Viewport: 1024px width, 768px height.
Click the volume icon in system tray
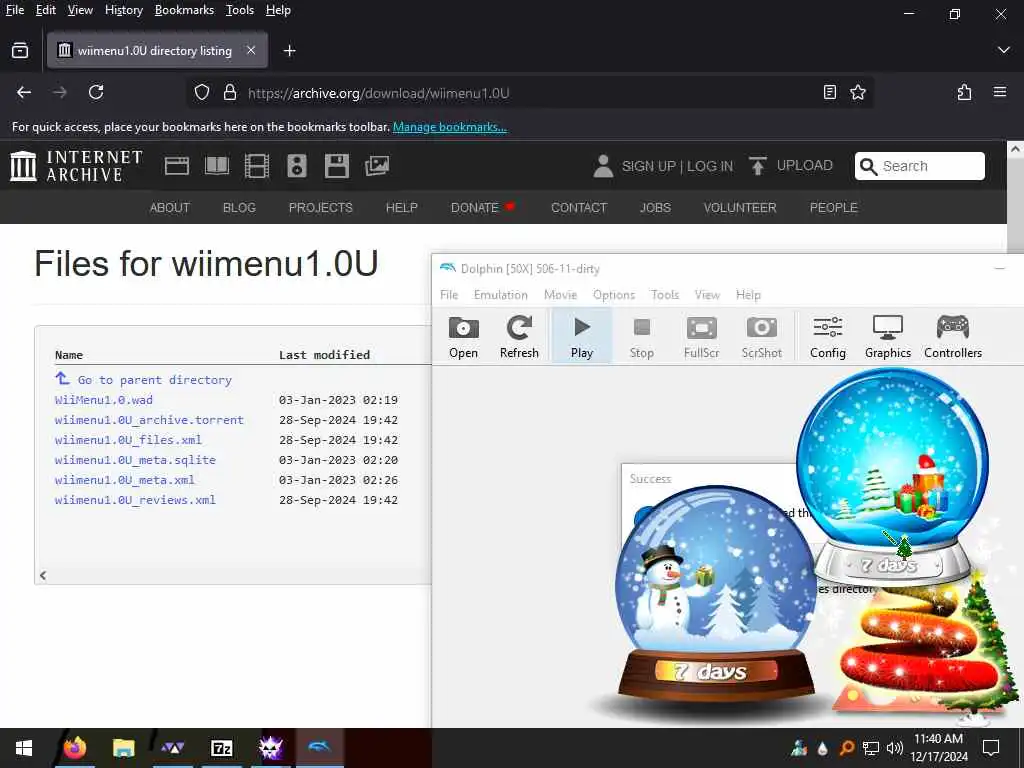895,748
